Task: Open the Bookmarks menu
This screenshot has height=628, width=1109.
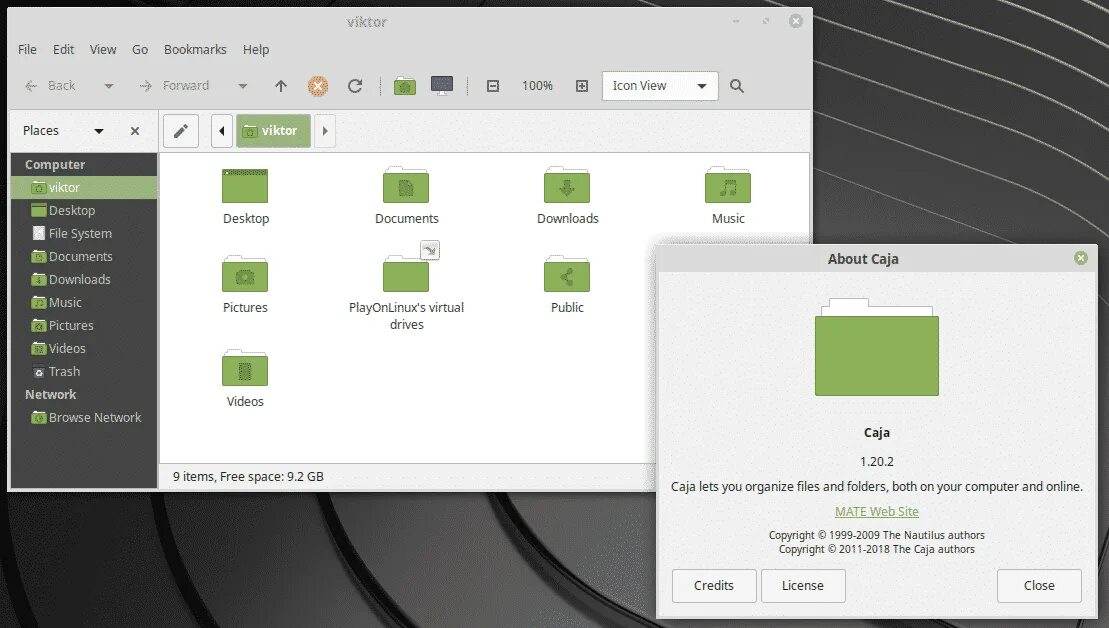Action: coord(195,50)
